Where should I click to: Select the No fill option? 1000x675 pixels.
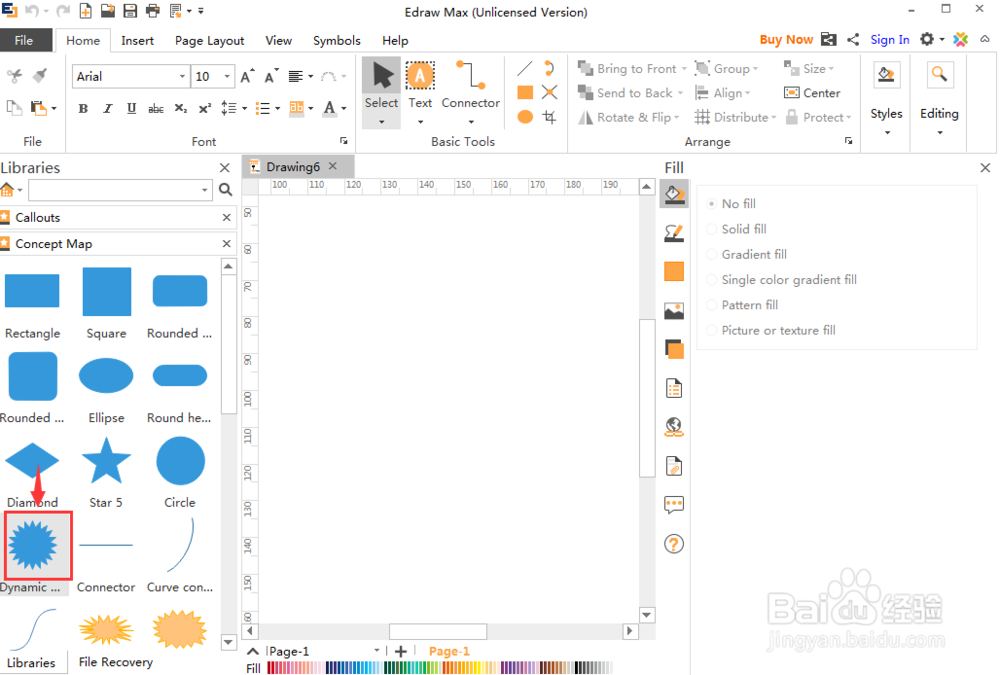coord(732,204)
